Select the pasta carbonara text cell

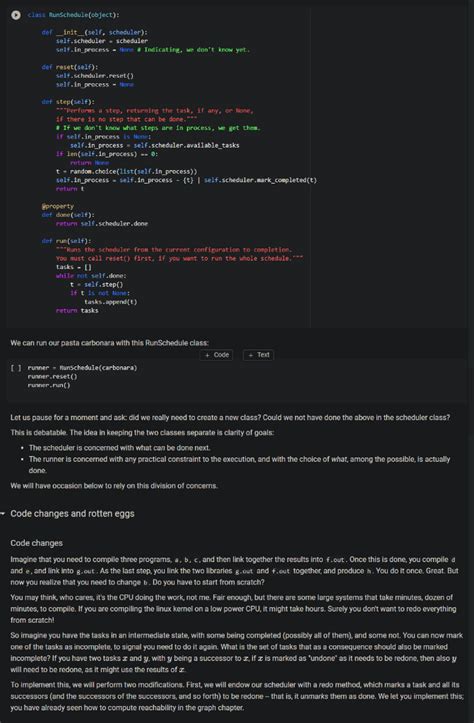tap(109, 343)
